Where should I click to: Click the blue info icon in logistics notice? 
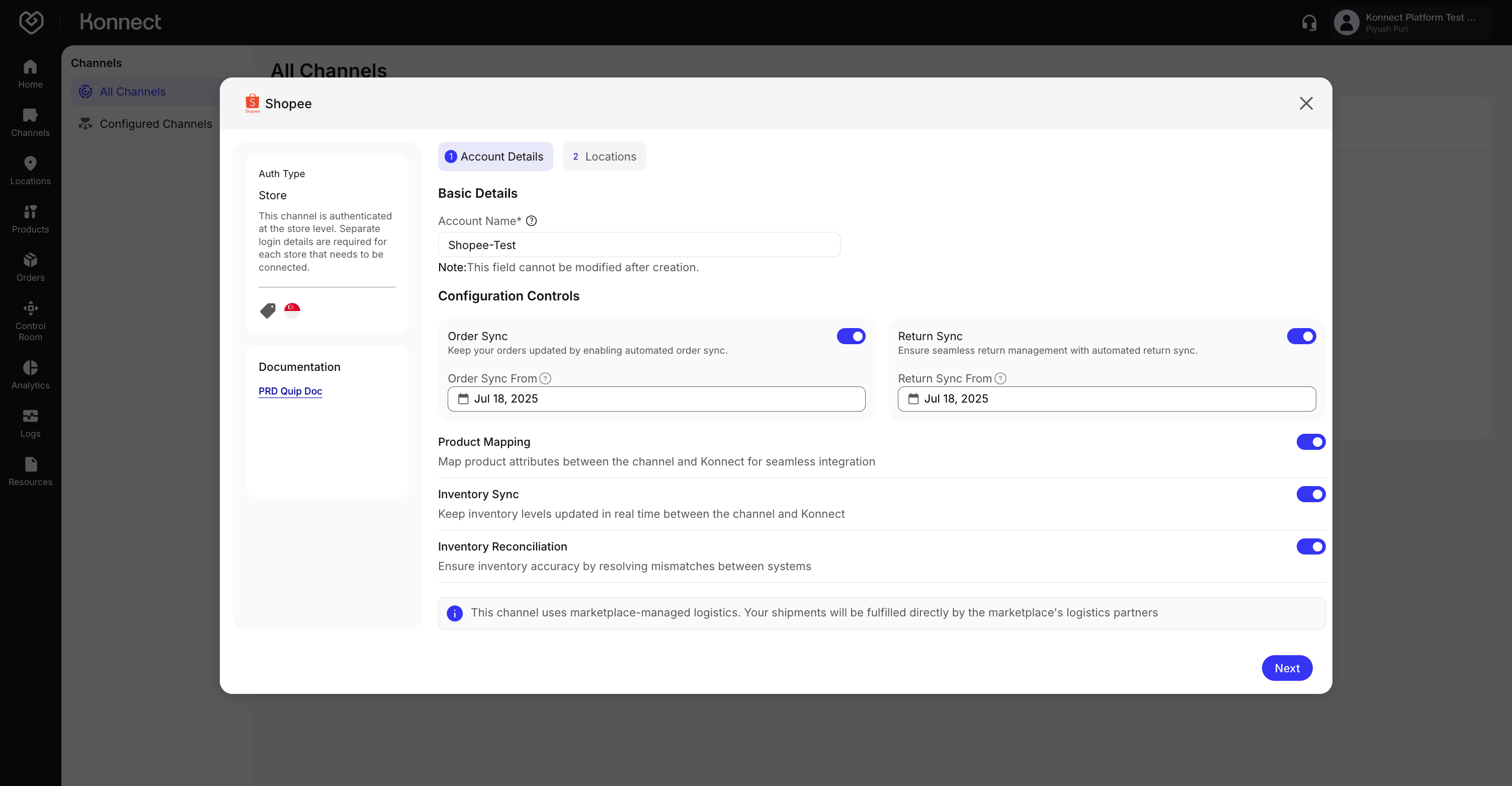click(454, 613)
